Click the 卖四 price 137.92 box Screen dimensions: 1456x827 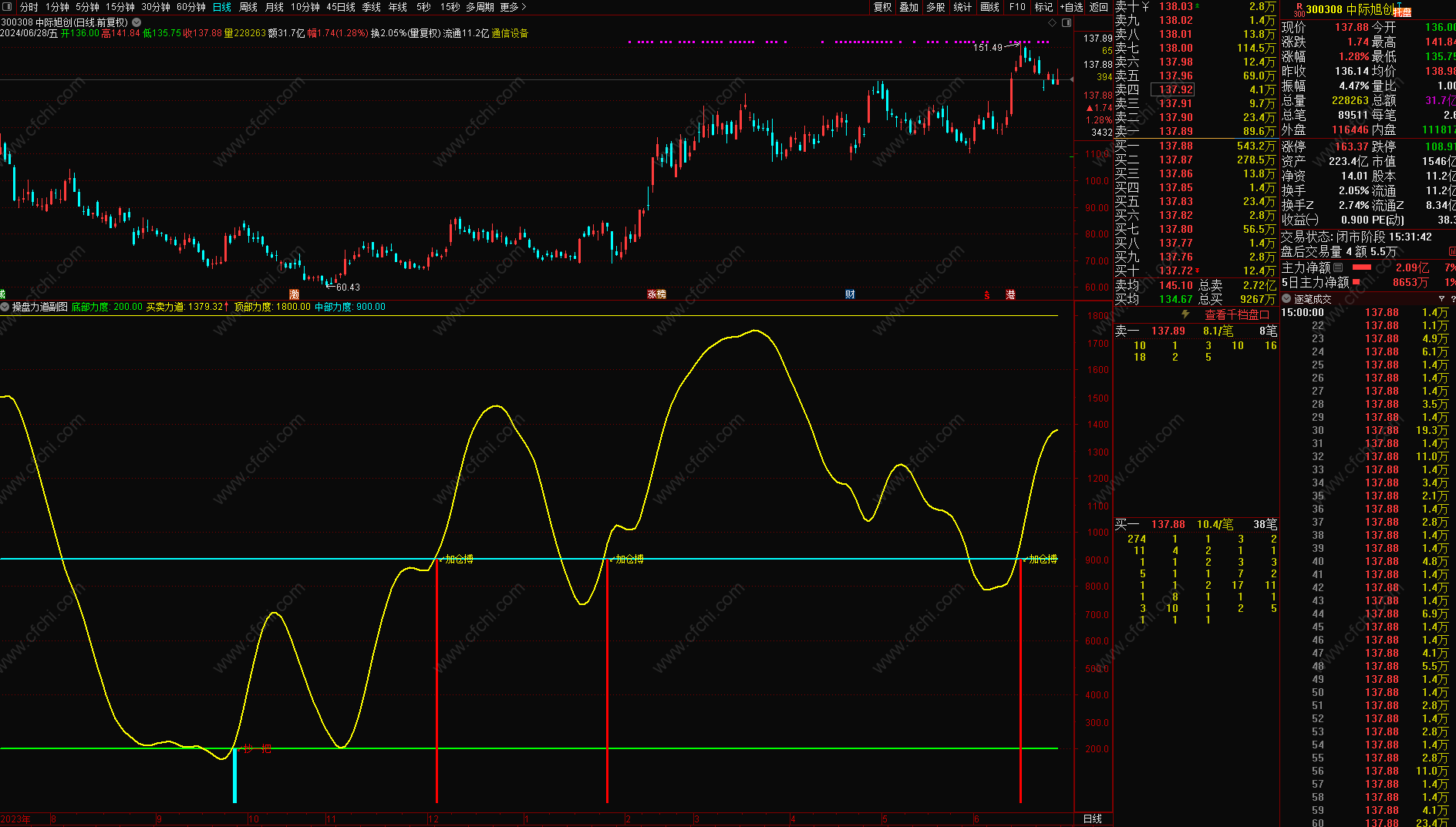[x=1172, y=89]
